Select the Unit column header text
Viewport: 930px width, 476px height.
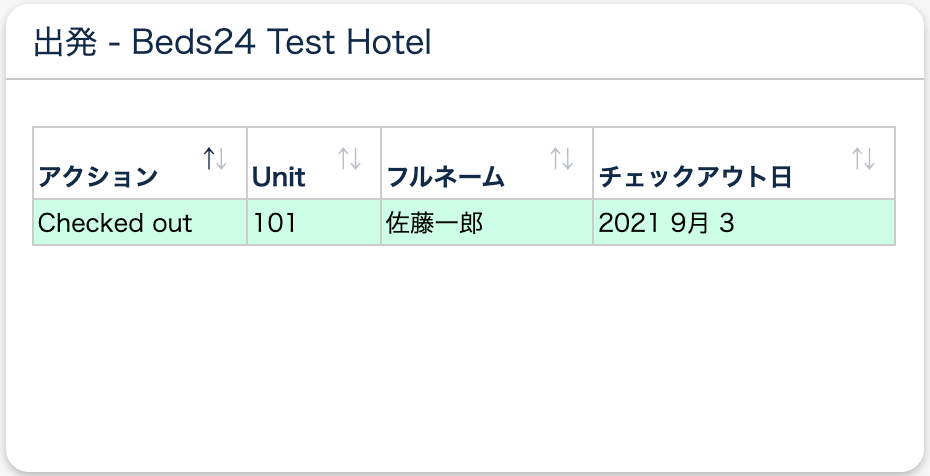[x=279, y=178]
